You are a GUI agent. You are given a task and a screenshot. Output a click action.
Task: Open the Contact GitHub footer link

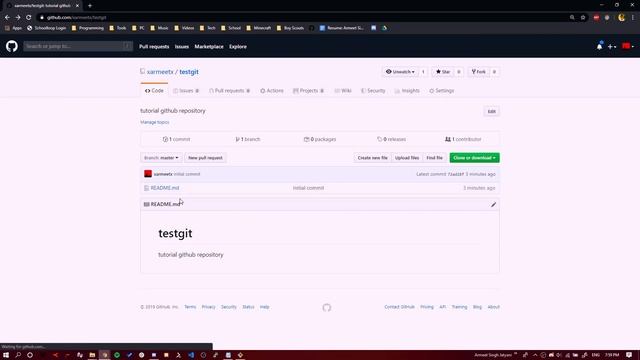(x=399, y=307)
